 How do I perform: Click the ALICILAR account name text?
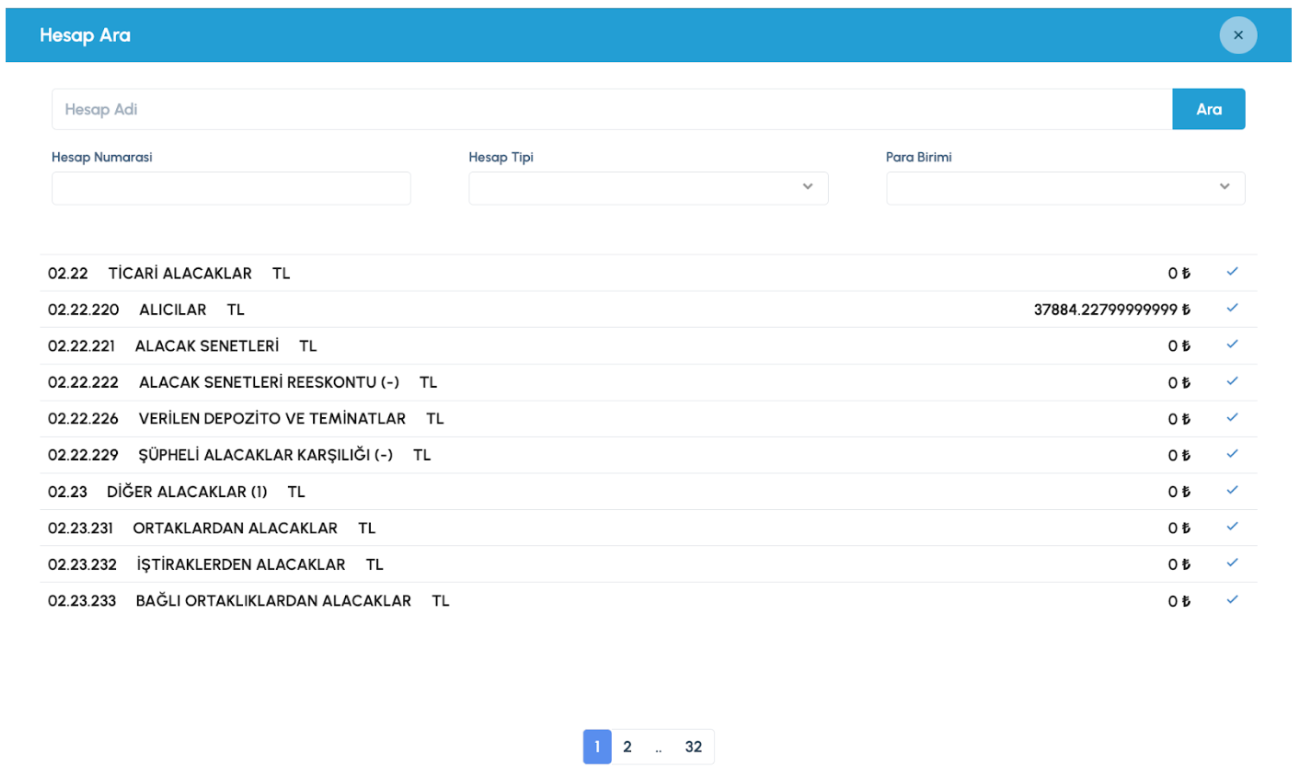click(173, 310)
